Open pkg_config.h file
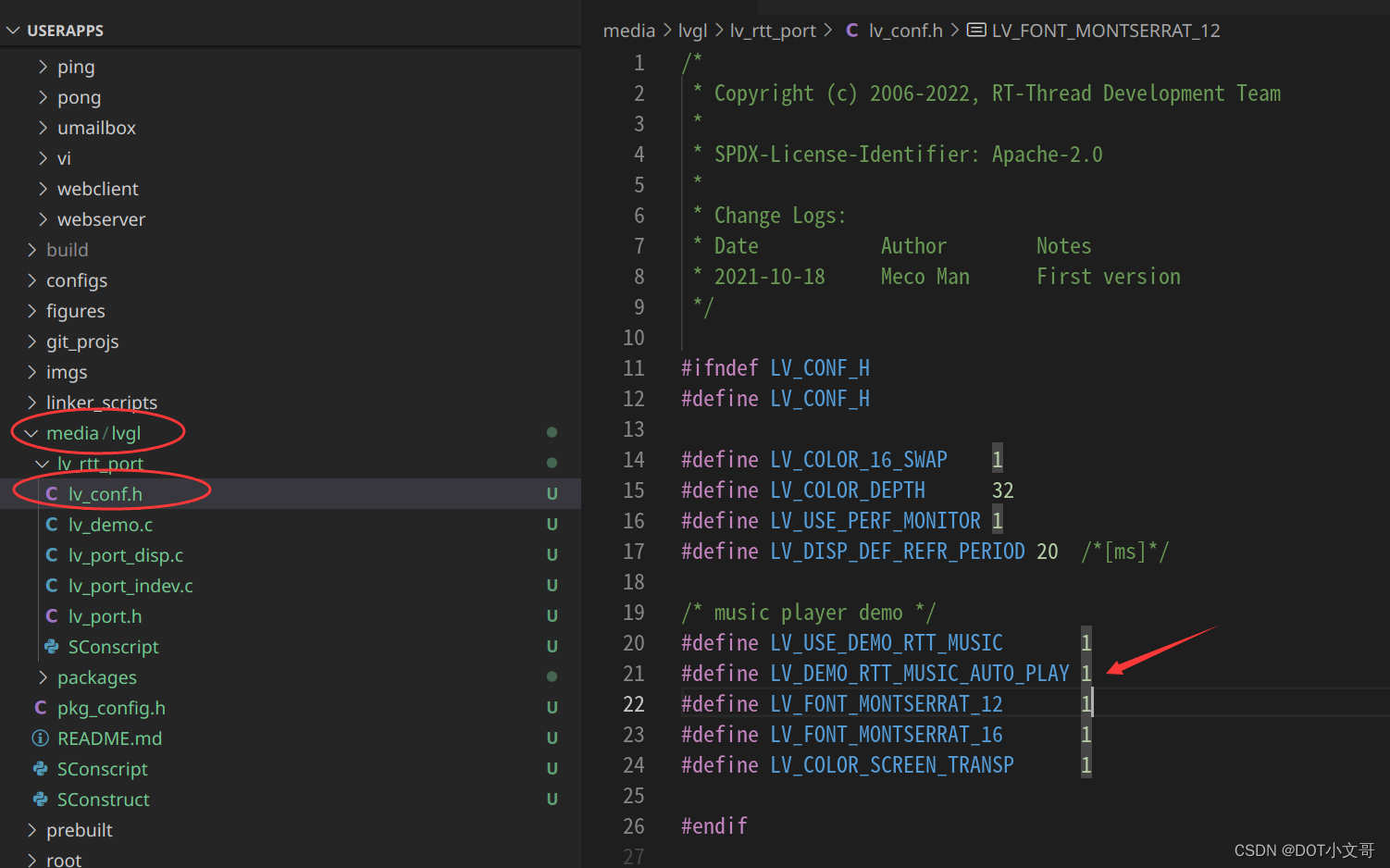Viewport: 1390px width, 868px height. click(111, 708)
